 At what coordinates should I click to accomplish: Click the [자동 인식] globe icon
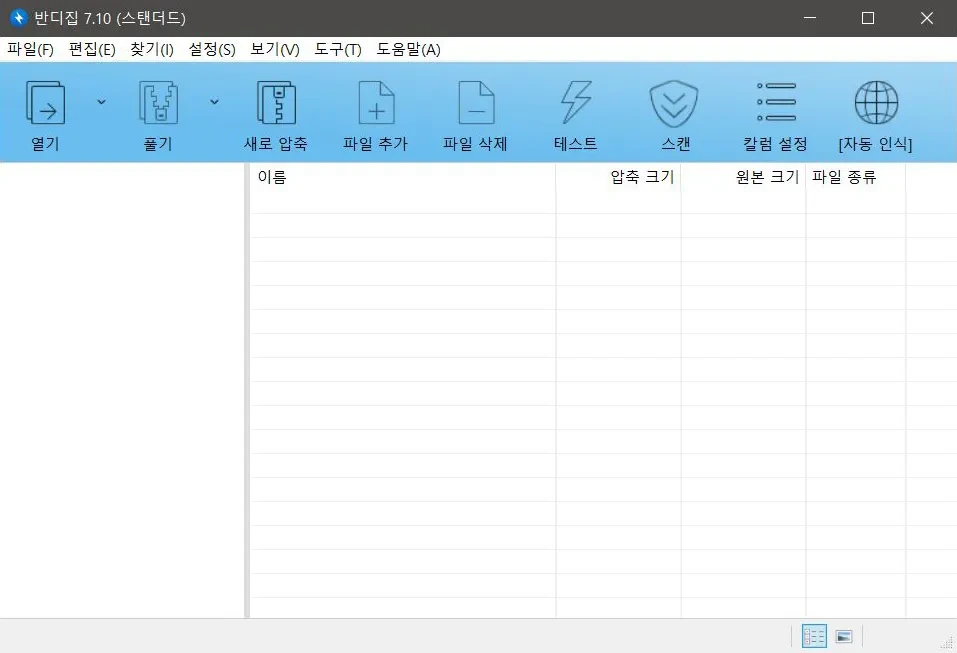(x=876, y=103)
